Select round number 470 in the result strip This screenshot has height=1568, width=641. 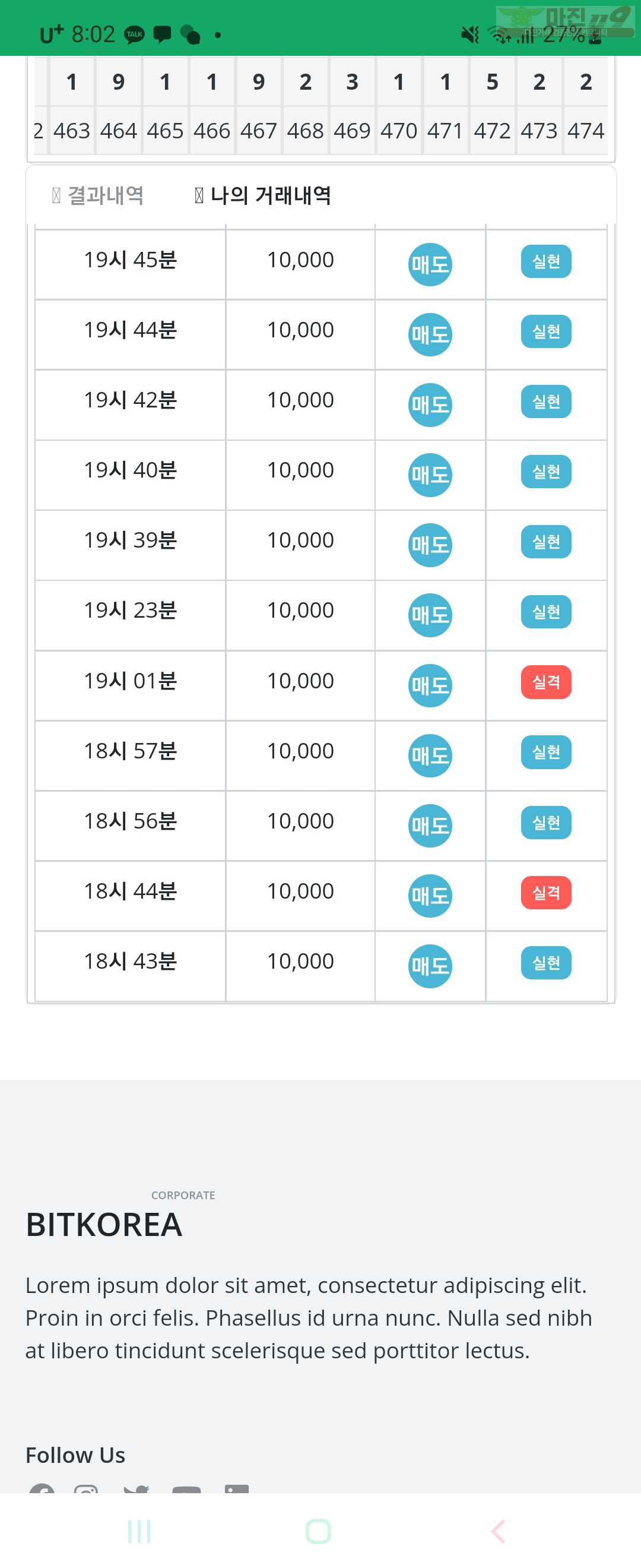pos(399,131)
